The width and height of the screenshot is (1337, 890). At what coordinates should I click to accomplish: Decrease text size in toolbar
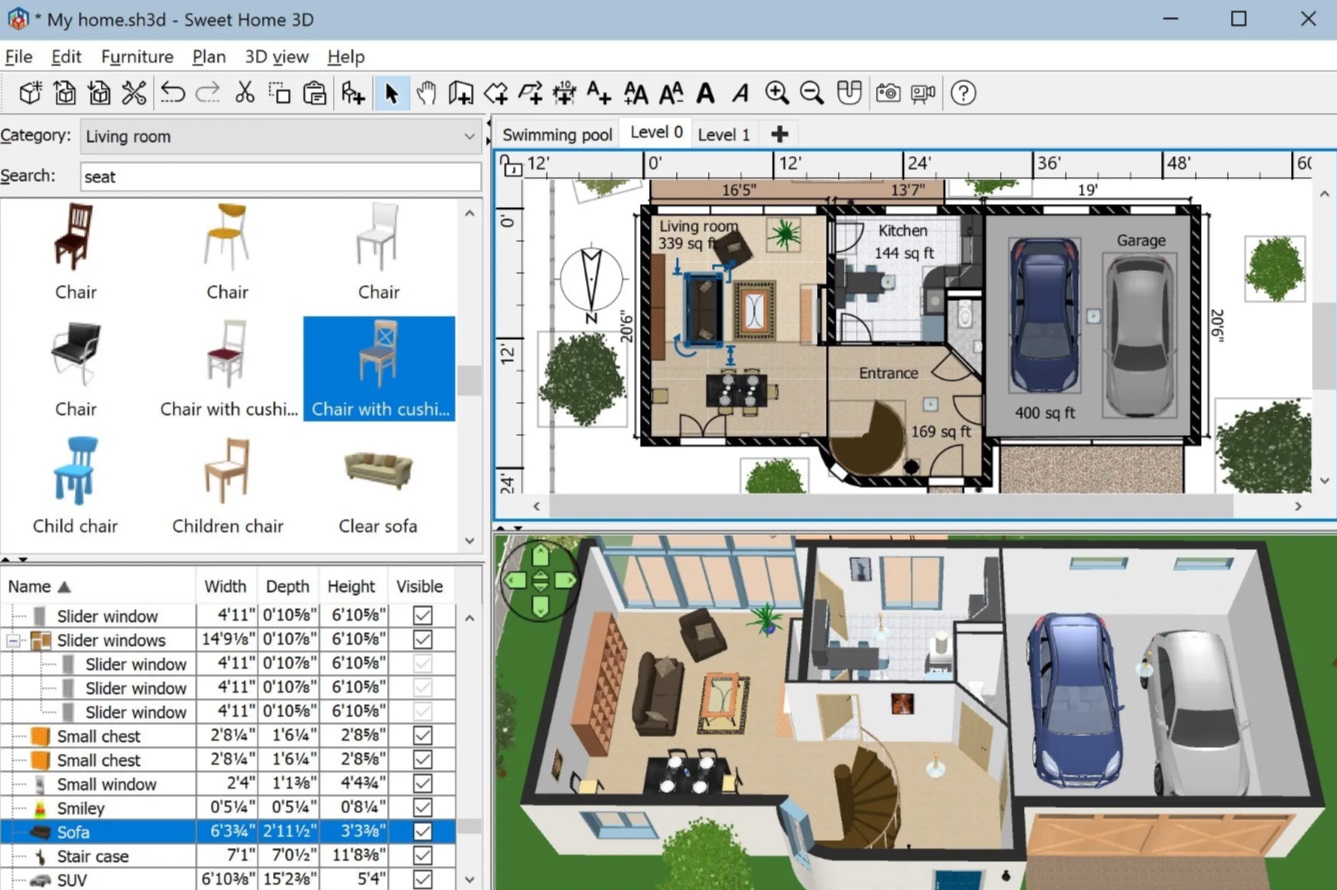[x=671, y=93]
